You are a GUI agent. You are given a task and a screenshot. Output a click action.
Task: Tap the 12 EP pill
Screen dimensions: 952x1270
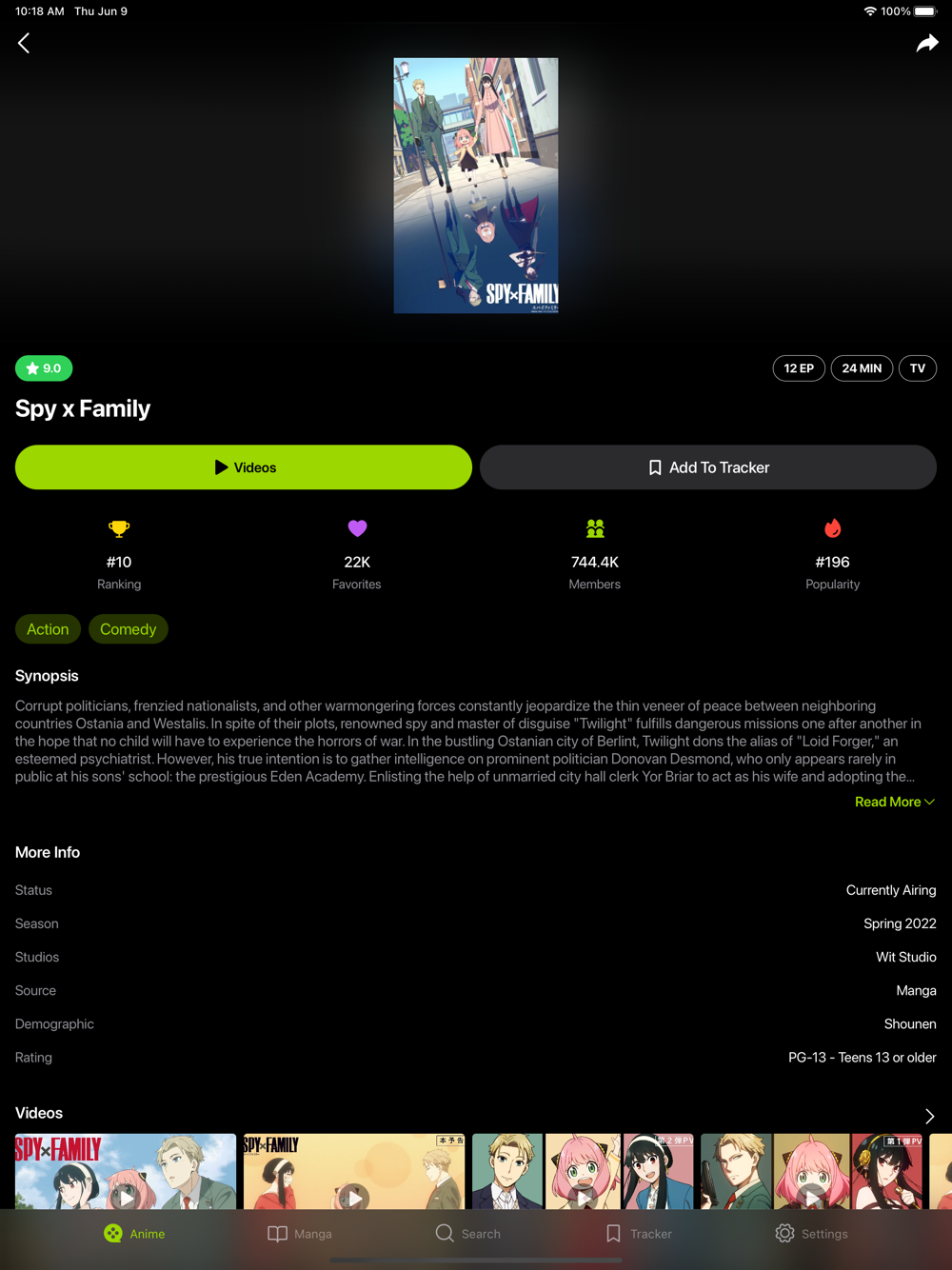click(x=799, y=368)
